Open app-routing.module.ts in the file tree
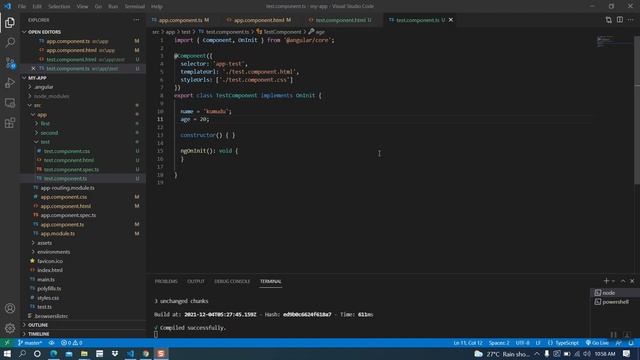Image resolution: width=640 pixels, height=360 pixels. 67,188
